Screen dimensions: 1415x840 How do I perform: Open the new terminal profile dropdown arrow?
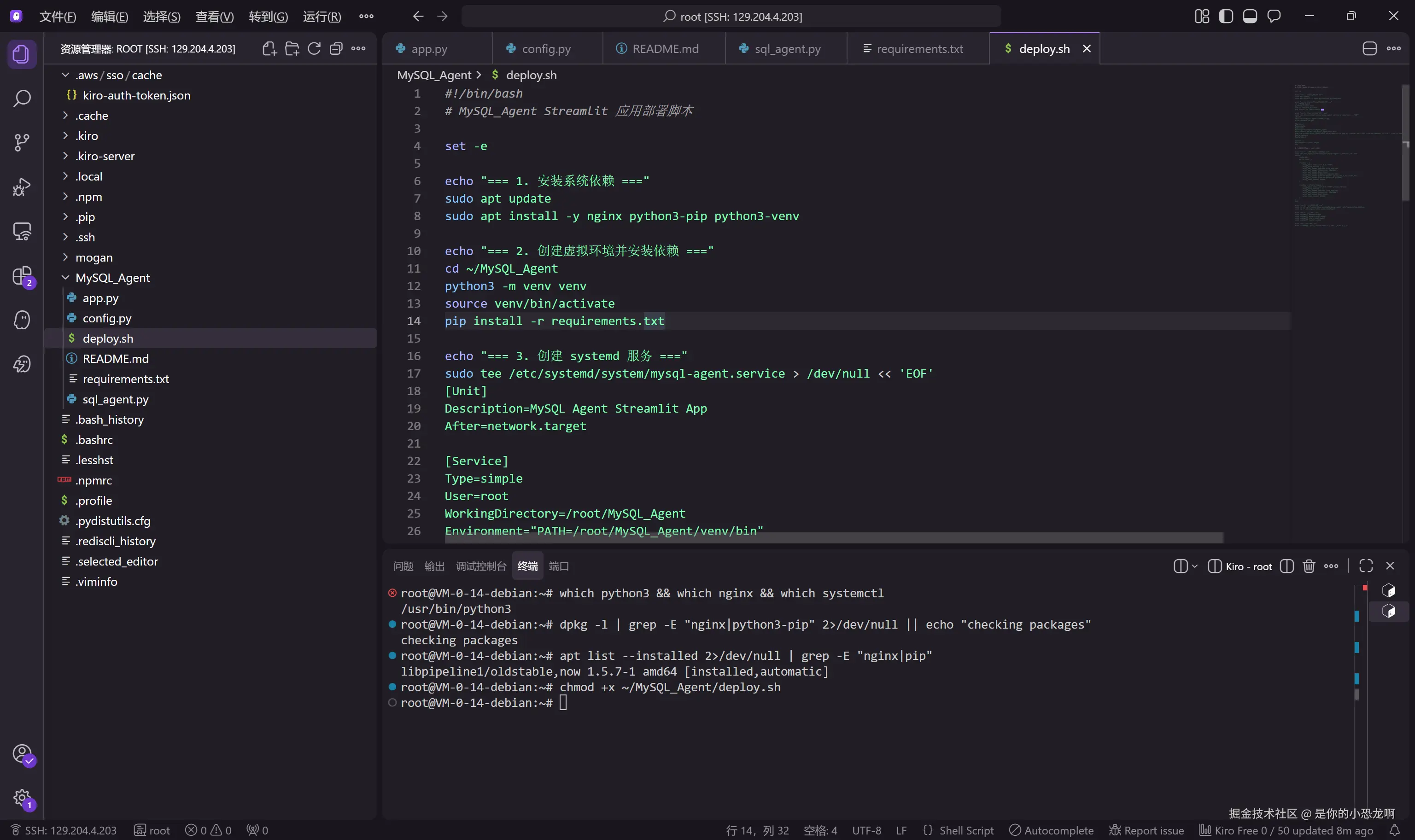click(1195, 566)
